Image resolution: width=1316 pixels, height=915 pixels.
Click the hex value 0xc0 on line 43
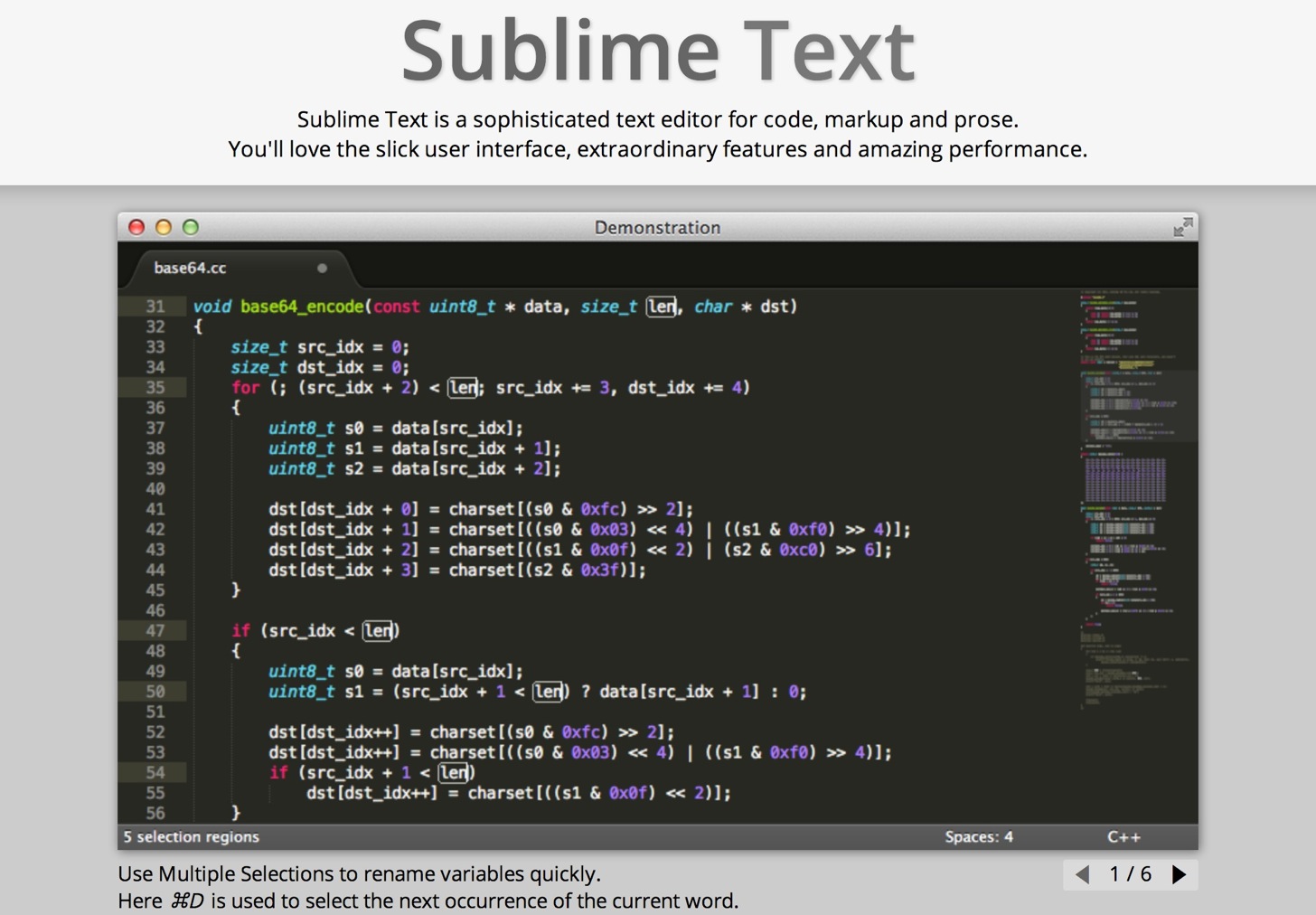[798, 550]
